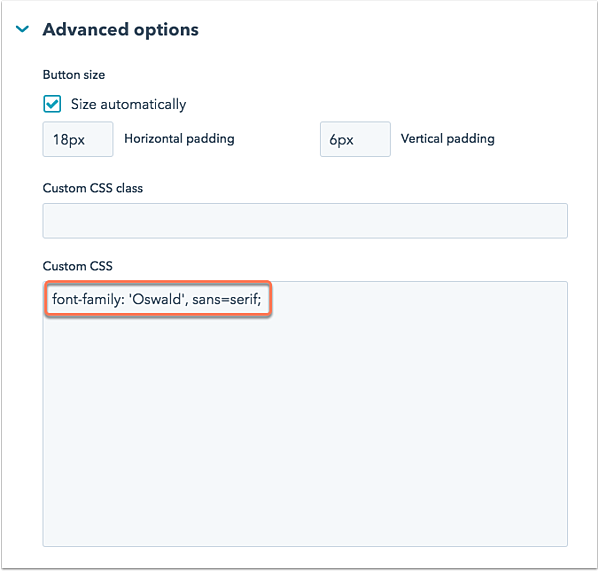
Task: Collapse the Advanced options chevron
Action: [x=23, y=29]
